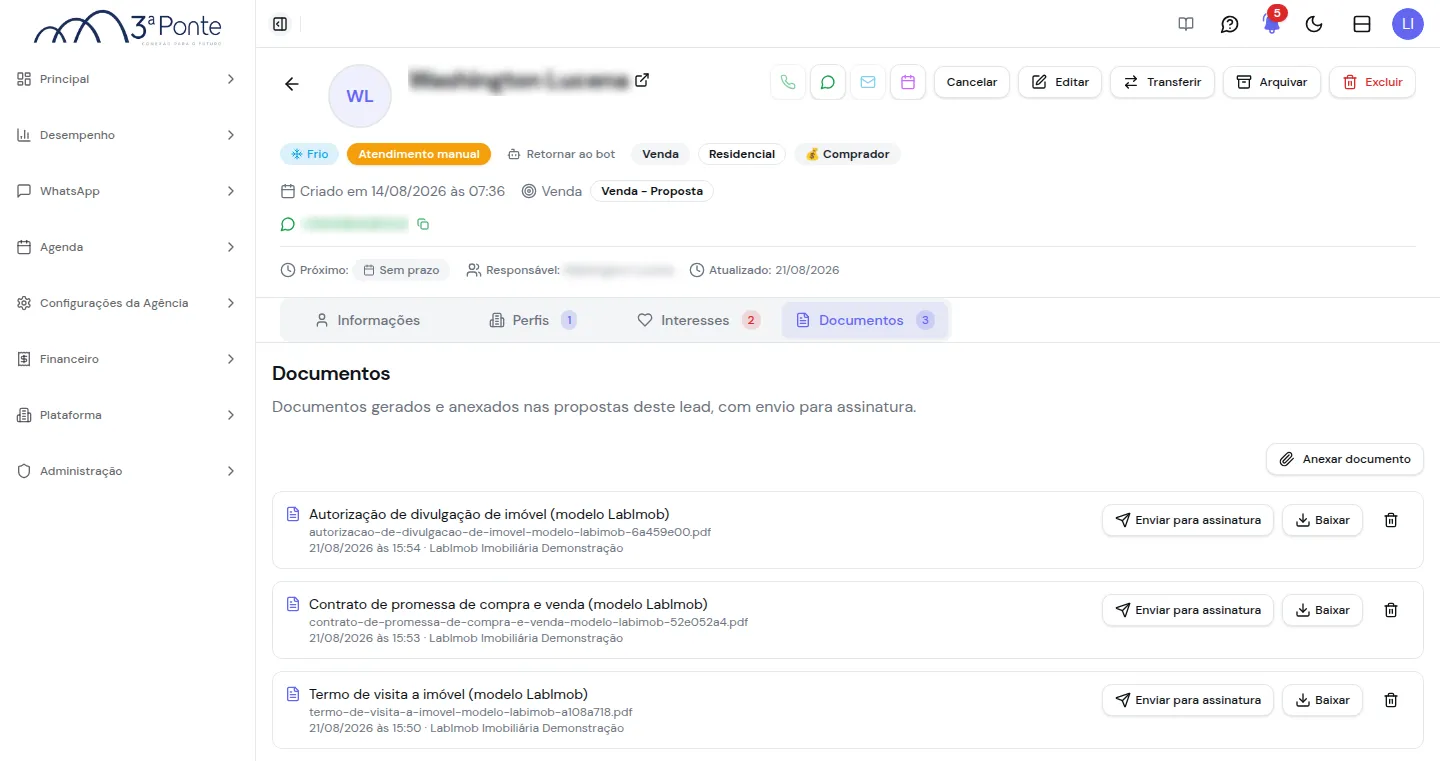Open the help chat bubble icon
Viewport: 1440px width, 761px height.
click(1230, 24)
